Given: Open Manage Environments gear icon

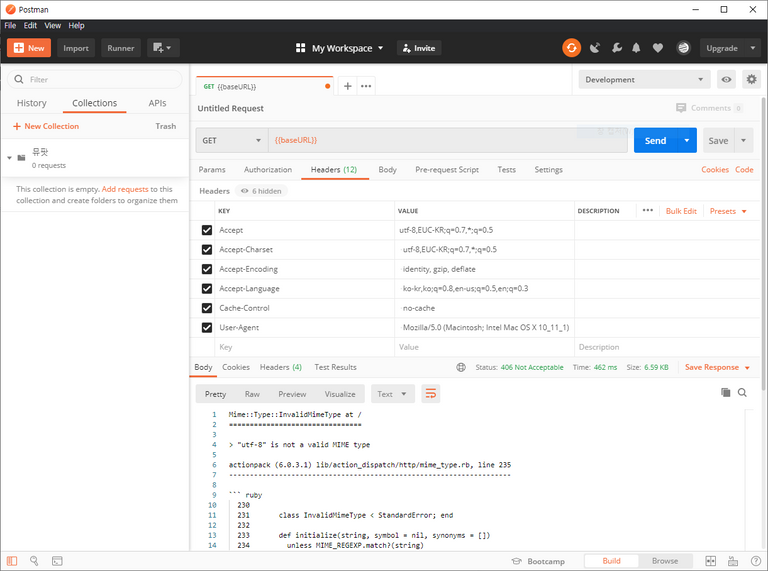Looking at the screenshot, I should pos(751,79).
